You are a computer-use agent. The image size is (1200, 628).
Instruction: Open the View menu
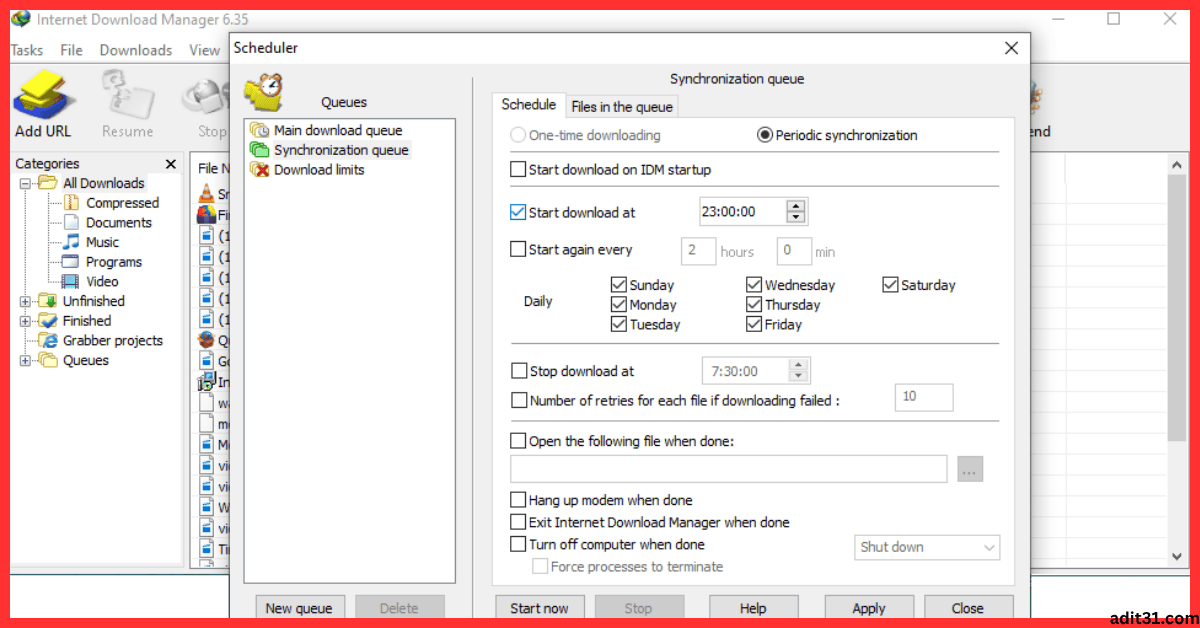[204, 50]
